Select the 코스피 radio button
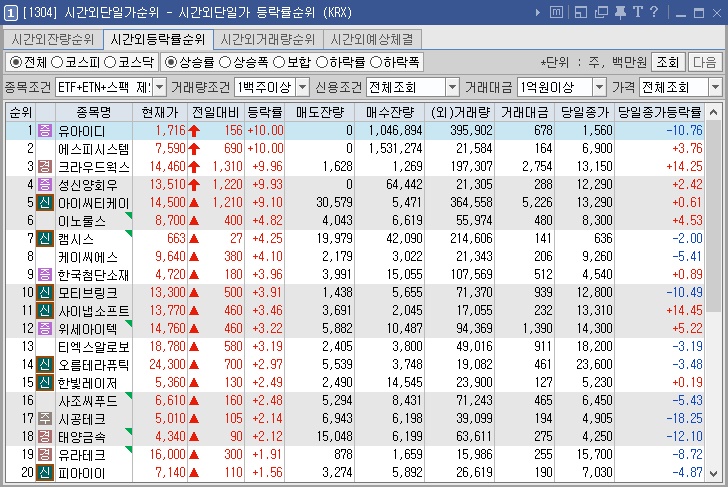The image size is (728, 487). pyautogui.click(x=57, y=62)
